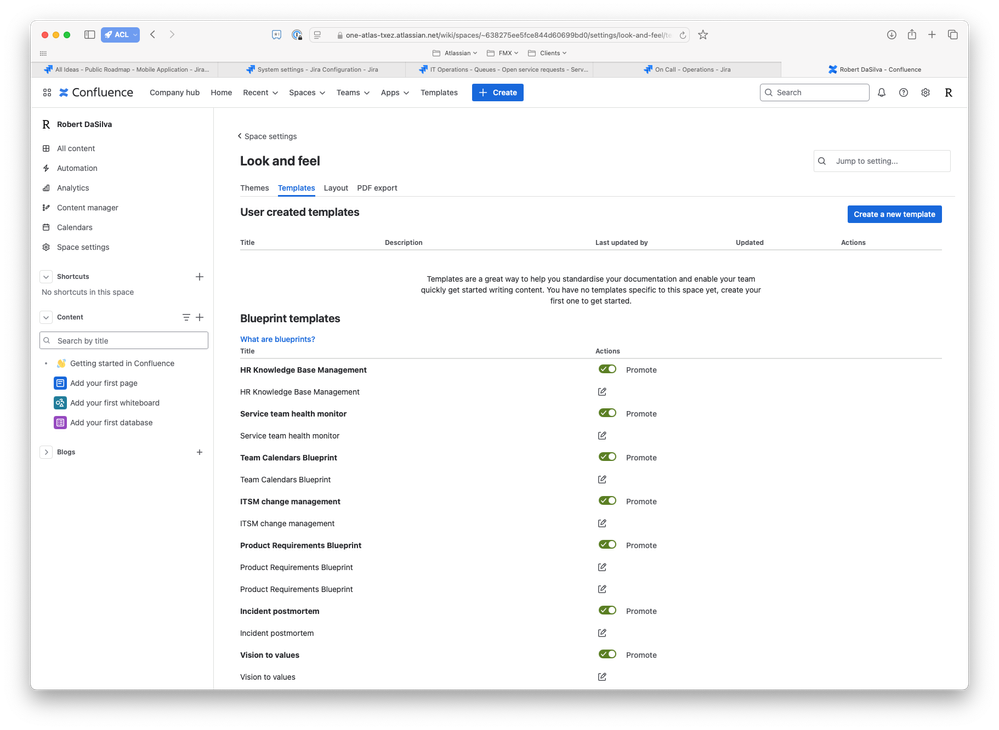This screenshot has width=999, height=730.
Task: Click the Create button
Action: click(x=498, y=92)
